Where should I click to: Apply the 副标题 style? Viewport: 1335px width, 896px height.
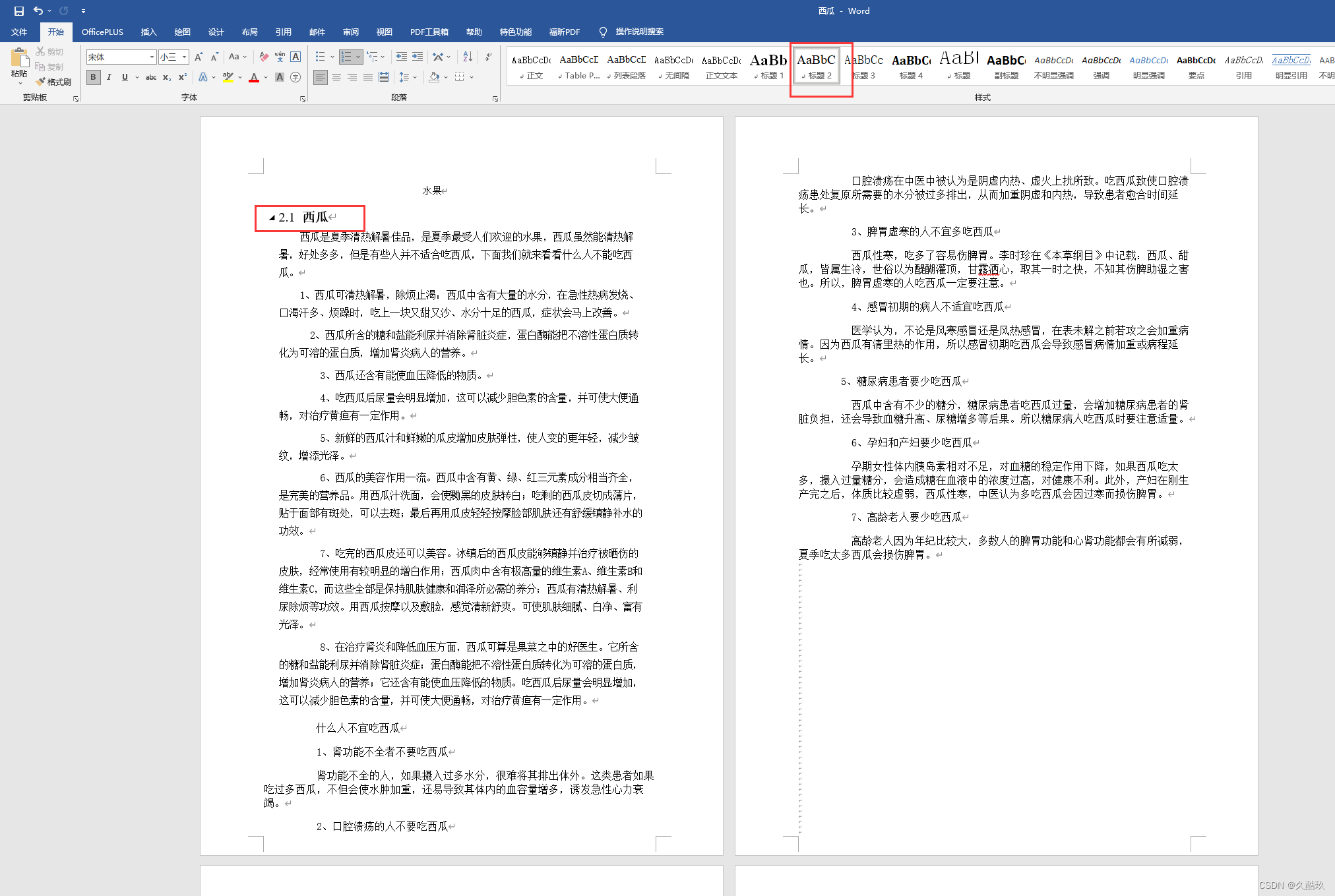[x=1006, y=66]
